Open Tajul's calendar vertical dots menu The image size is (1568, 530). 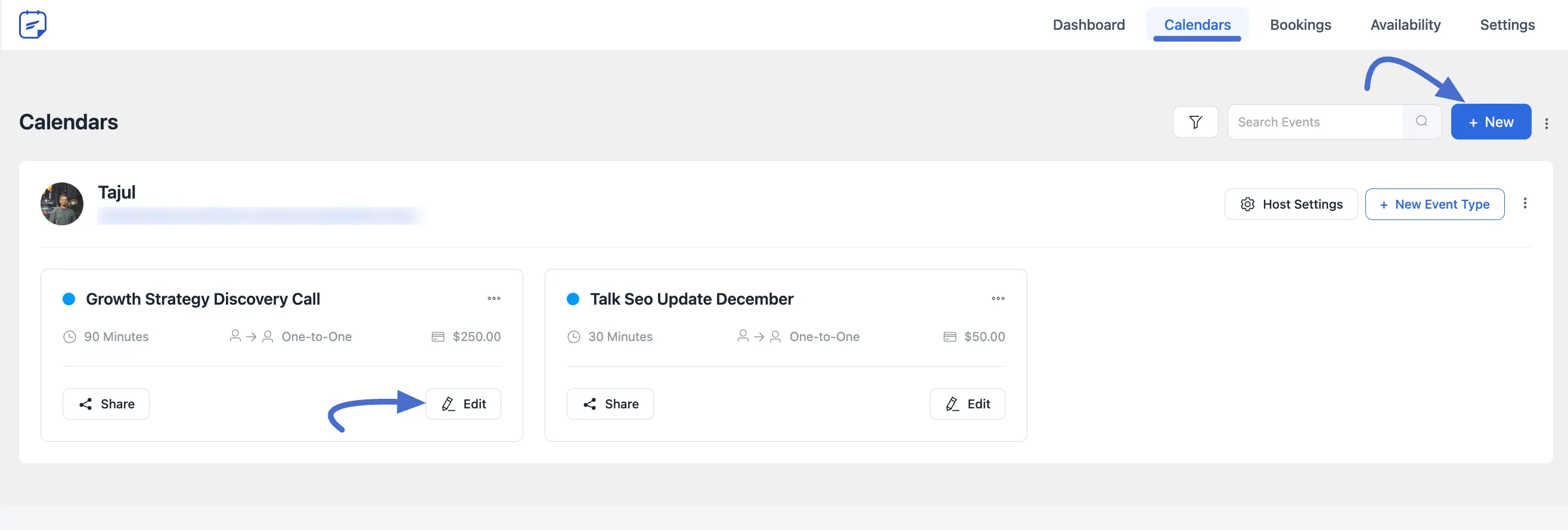(1524, 203)
